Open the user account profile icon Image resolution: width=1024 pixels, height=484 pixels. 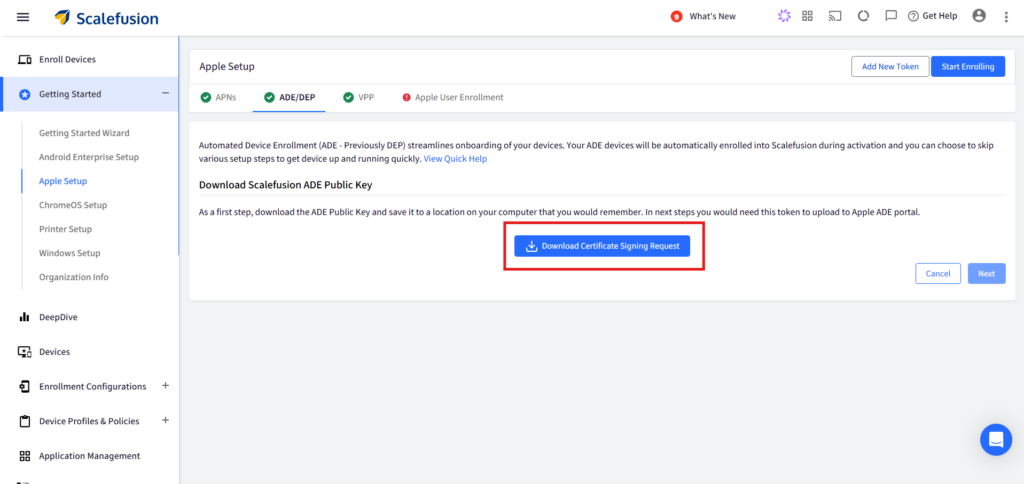(x=979, y=16)
